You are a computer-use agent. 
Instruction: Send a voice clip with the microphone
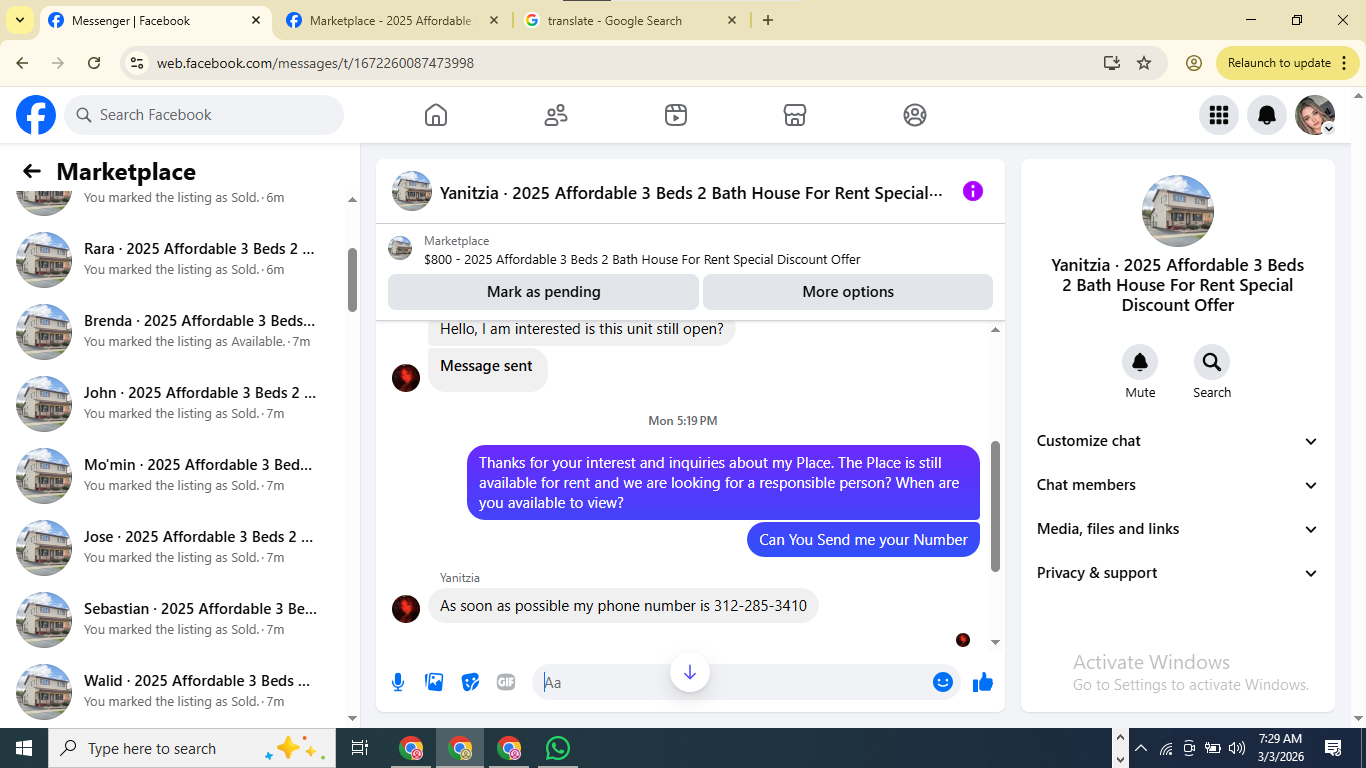[x=398, y=682]
